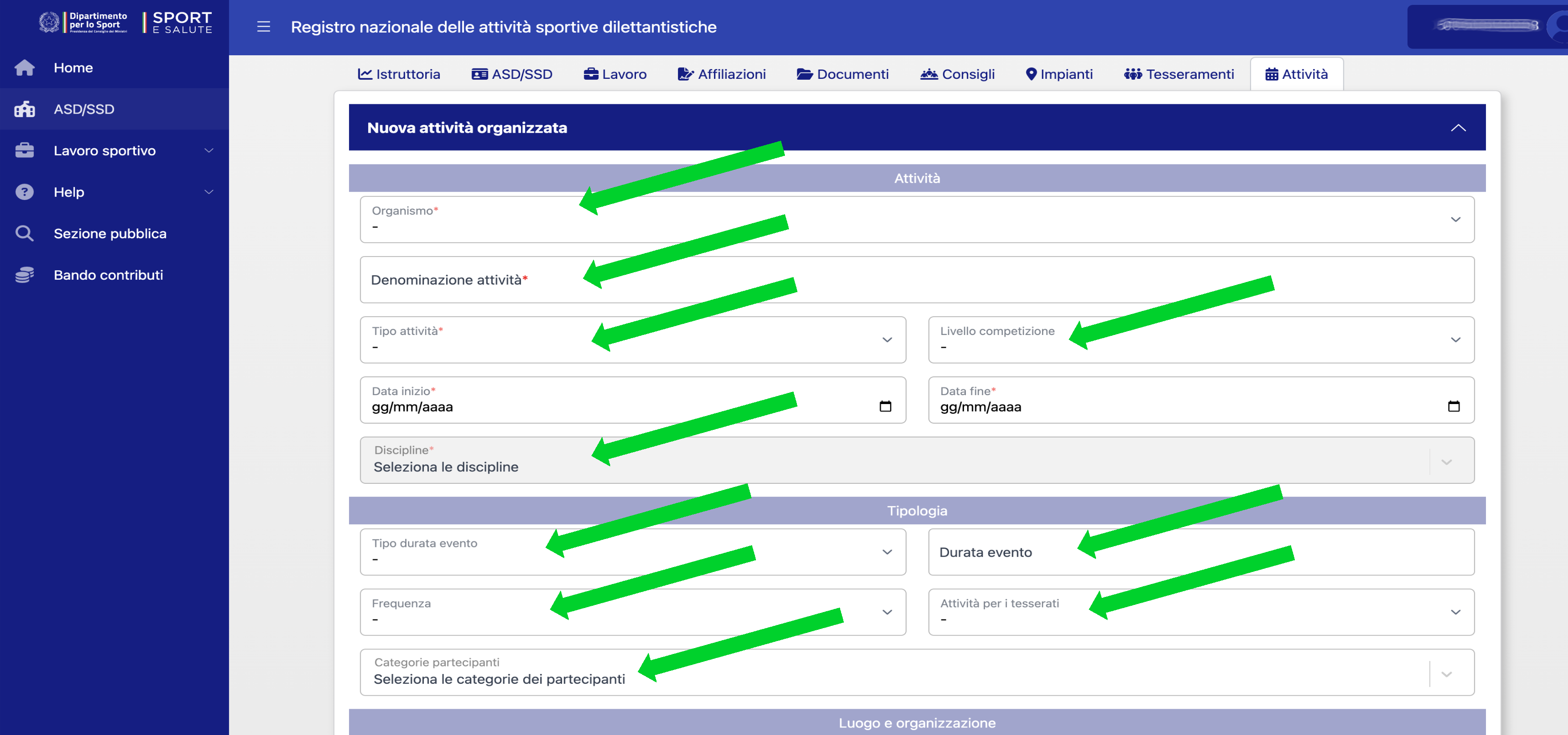Open ASD/SSD in the sidebar
1568x735 pixels.
point(84,109)
